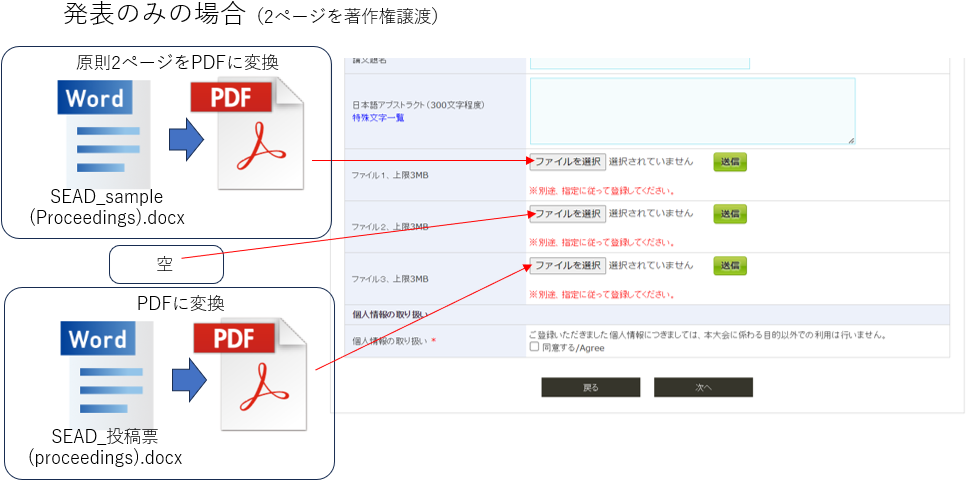Image resolution: width=971 pixels, height=484 pixels.
Task: Click the Word icon above SEAD_sample (Proceedings).docx
Action: coord(103,128)
